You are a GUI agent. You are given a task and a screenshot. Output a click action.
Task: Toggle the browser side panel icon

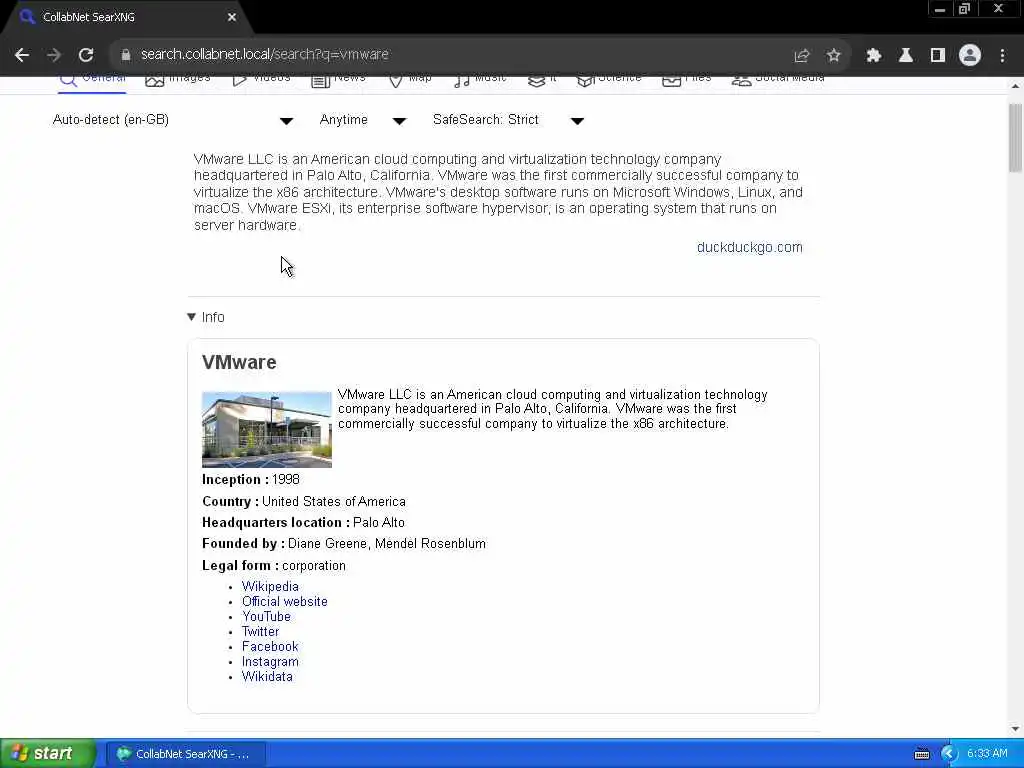pos(938,56)
